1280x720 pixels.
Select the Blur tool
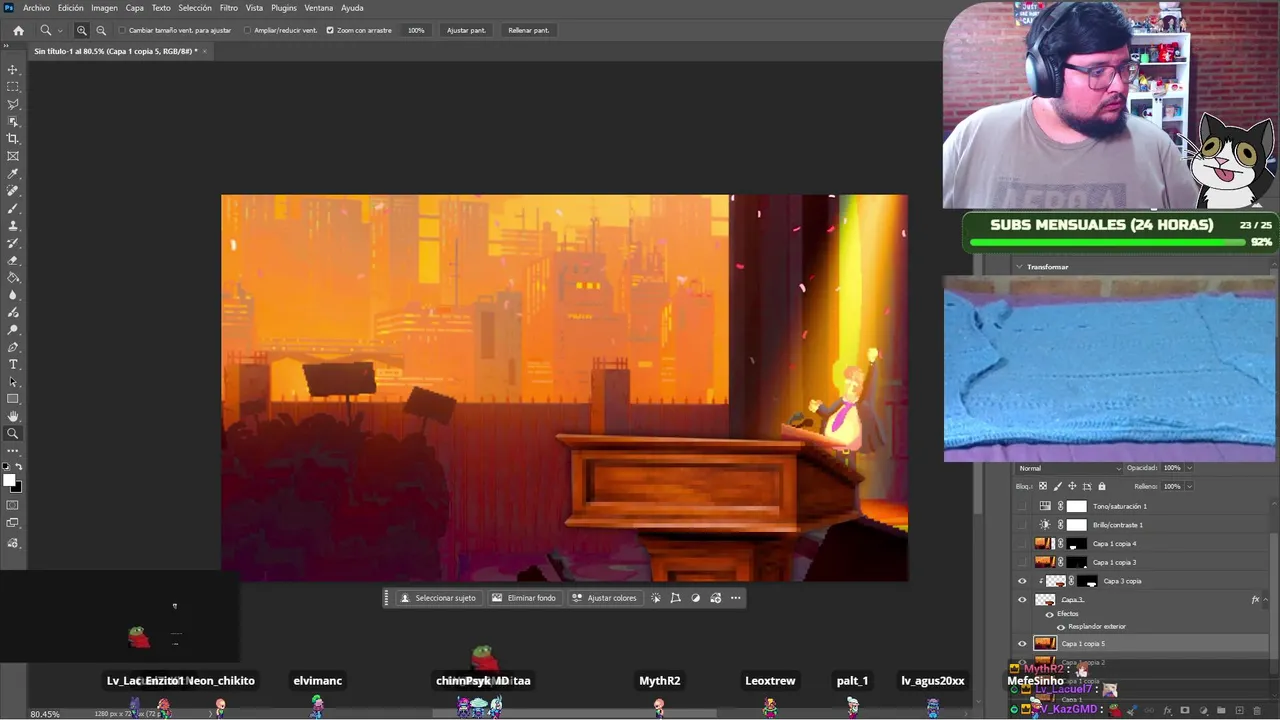[x=13, y=295]
